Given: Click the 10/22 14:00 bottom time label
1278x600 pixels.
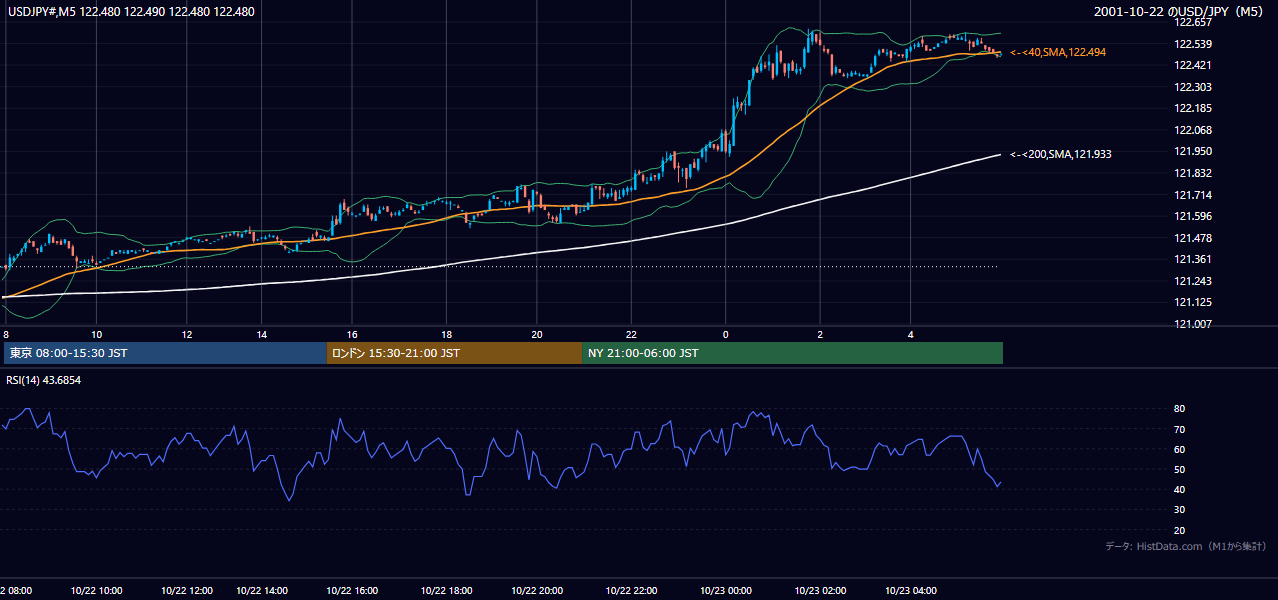Looking at the screenshot, I should pos(262,591).
